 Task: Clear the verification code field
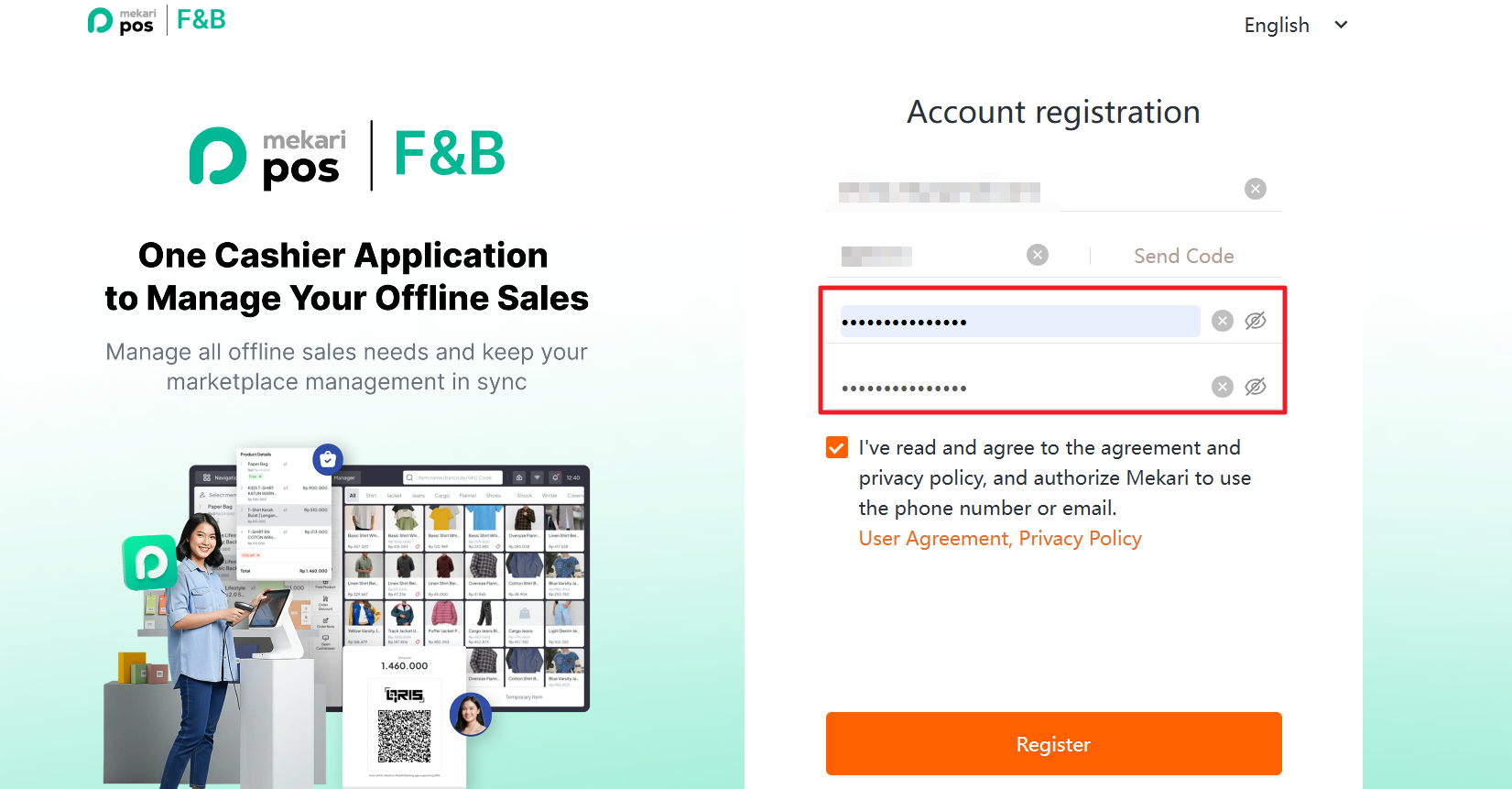[x=1037, y=255]
